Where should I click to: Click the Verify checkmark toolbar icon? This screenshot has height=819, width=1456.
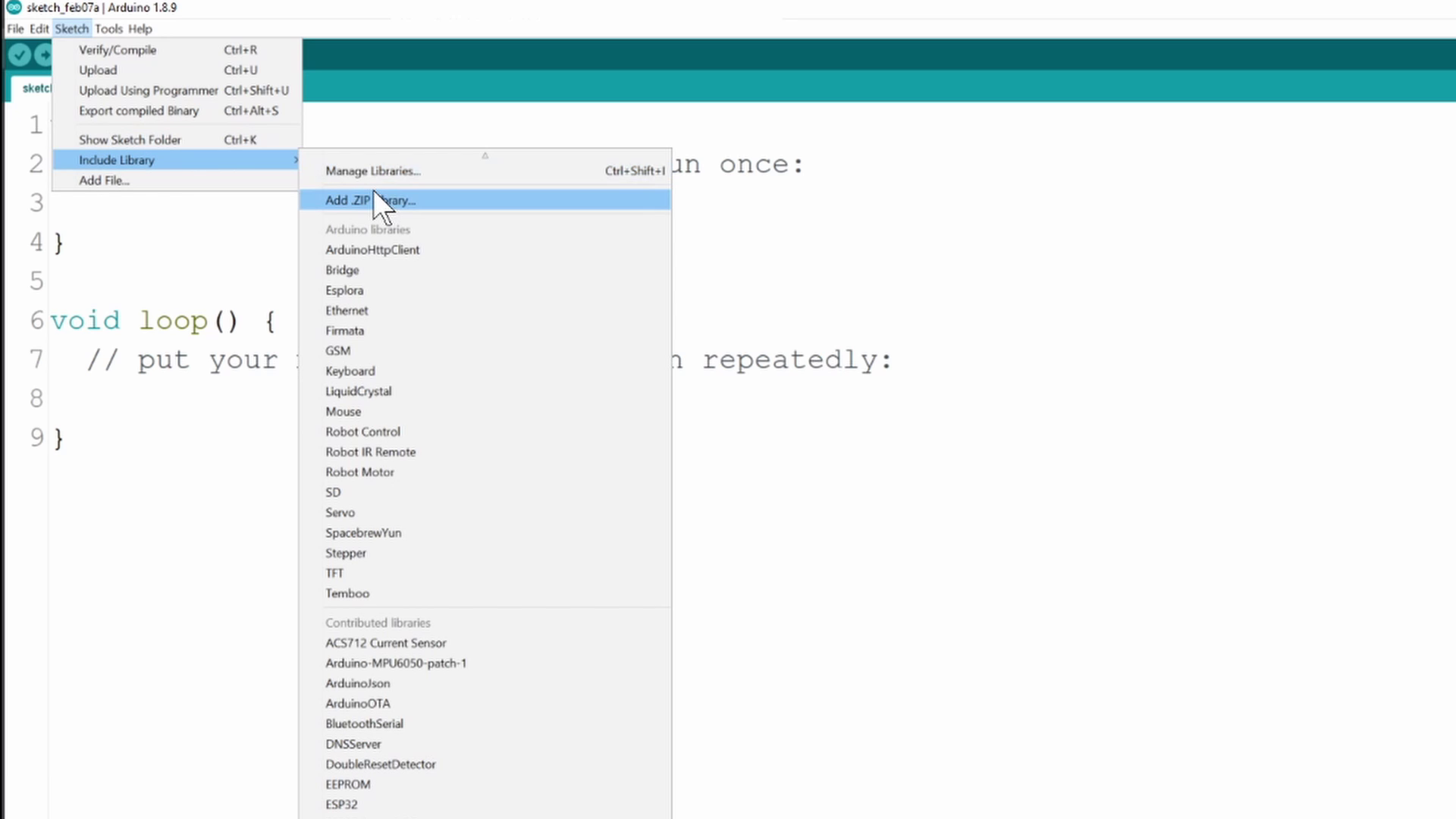(20, 55)
